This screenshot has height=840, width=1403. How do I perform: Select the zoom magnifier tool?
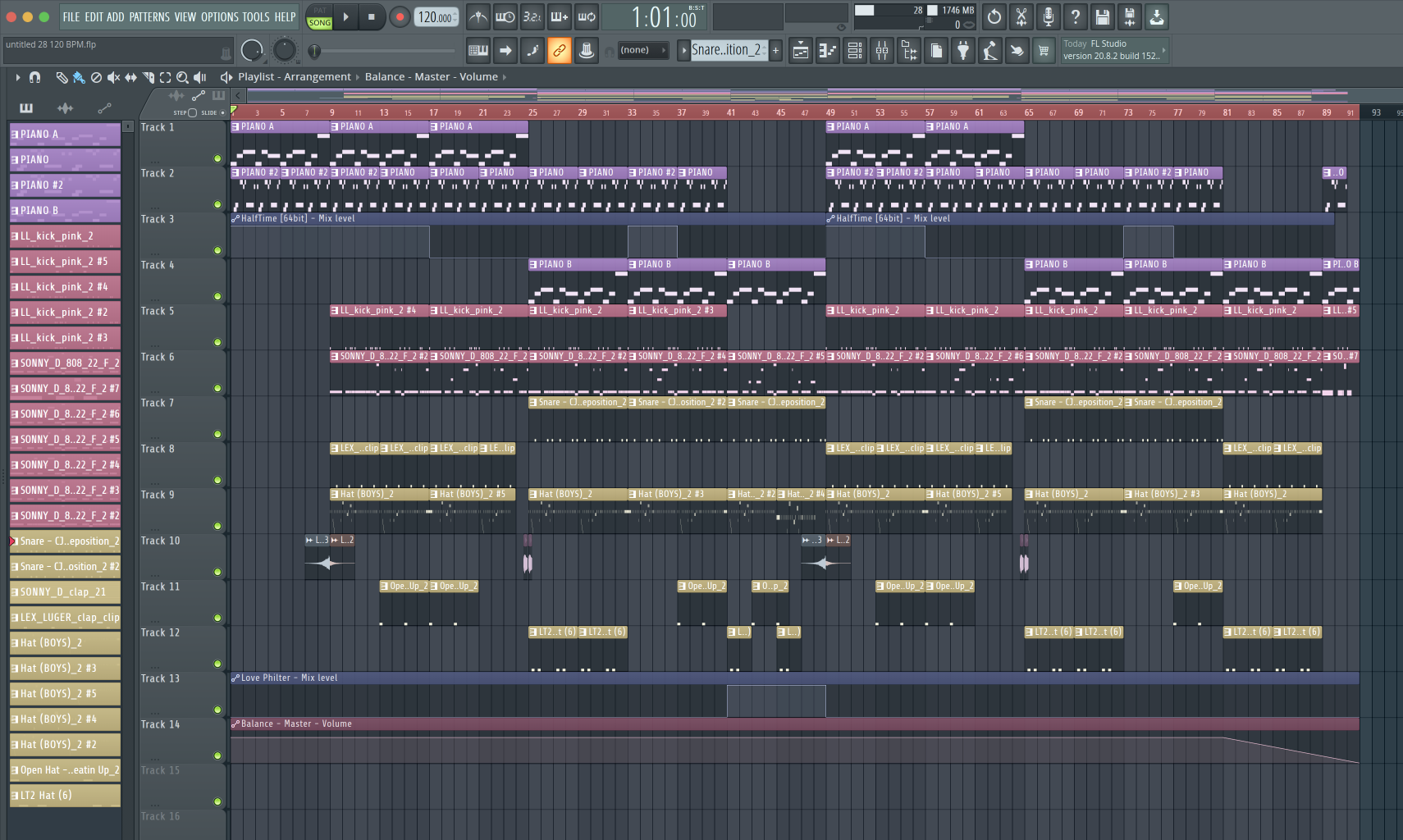182,77
